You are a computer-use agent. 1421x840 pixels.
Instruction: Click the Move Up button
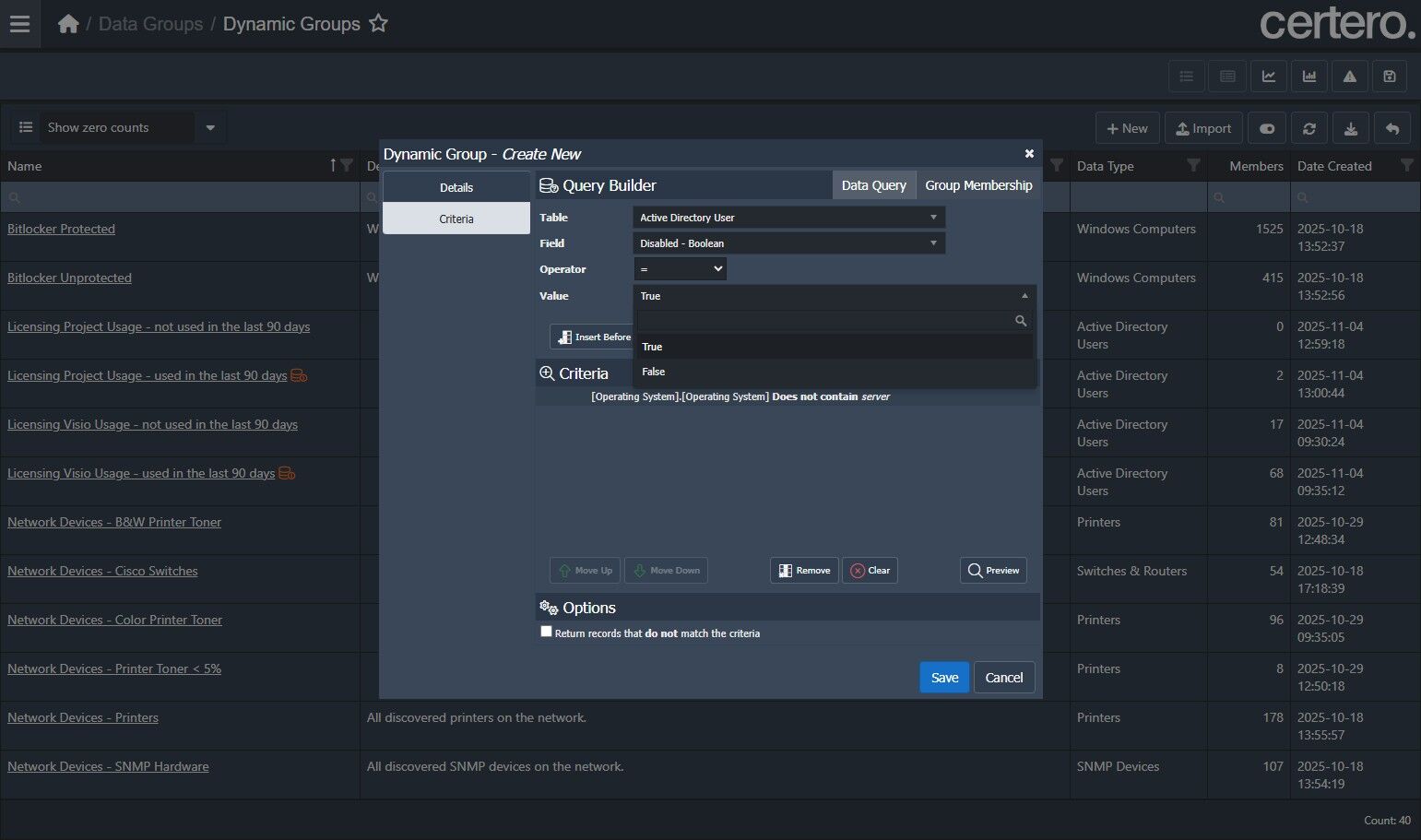pos(586,571)
